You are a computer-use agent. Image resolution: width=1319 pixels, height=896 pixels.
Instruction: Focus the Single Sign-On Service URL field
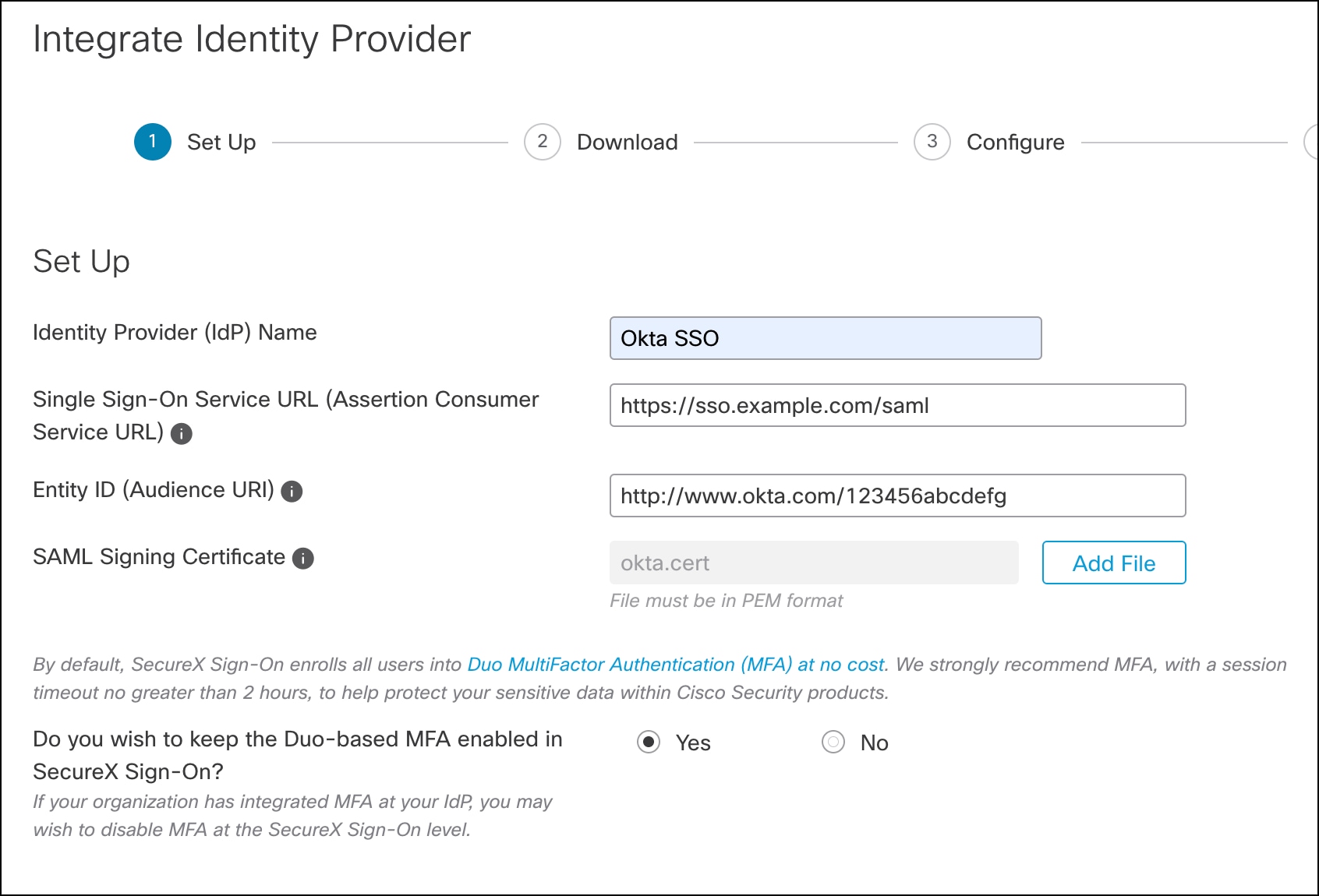click(x=898, y=405)
